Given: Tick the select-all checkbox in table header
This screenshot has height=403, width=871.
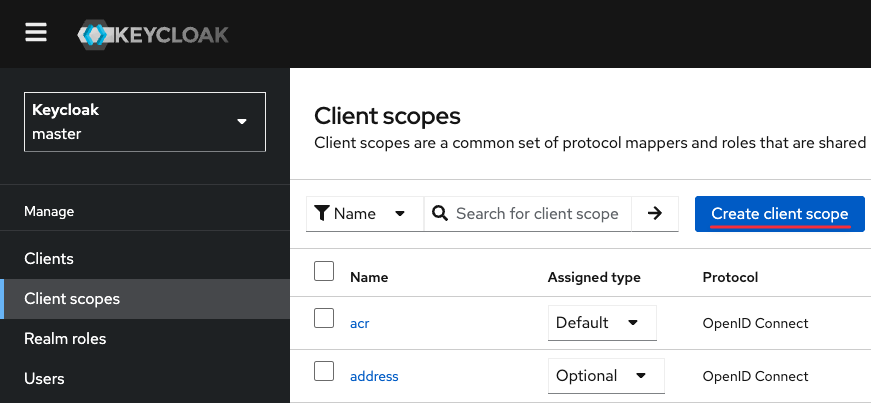Looking at the screenshot, I should (324, 271).
